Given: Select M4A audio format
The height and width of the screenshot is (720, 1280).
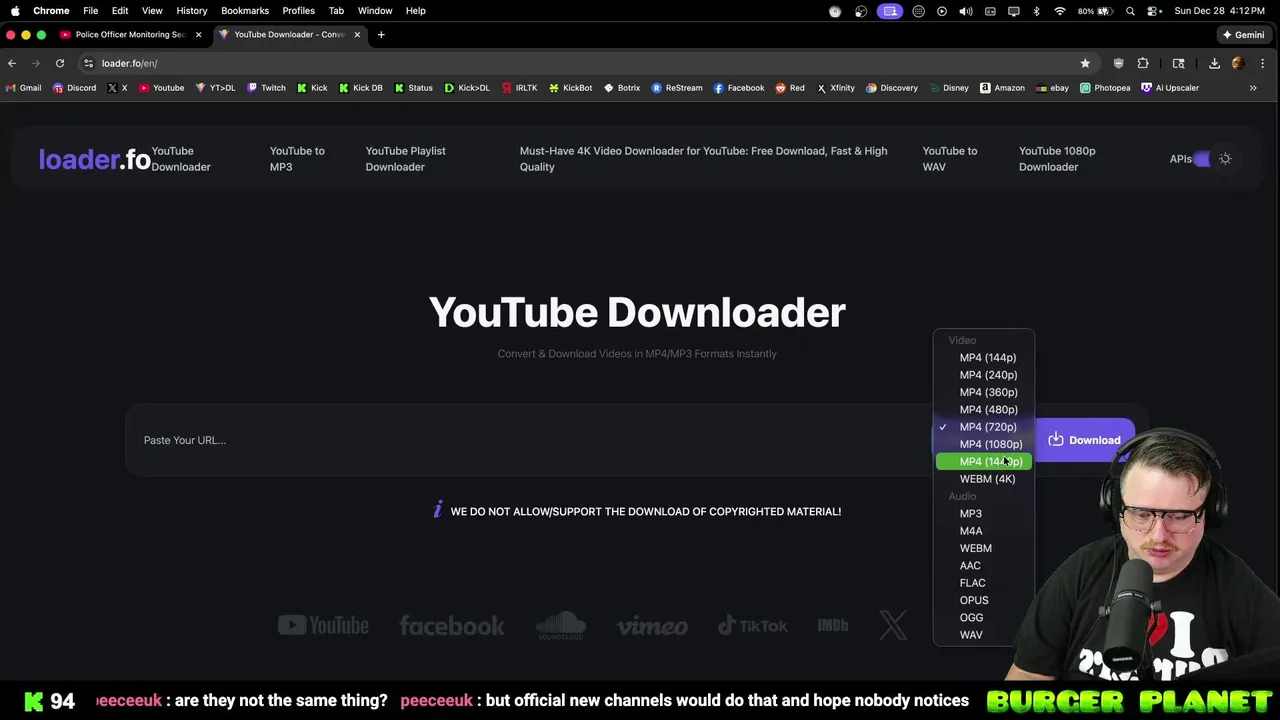Looking at the screenshot, I should 983,531.
